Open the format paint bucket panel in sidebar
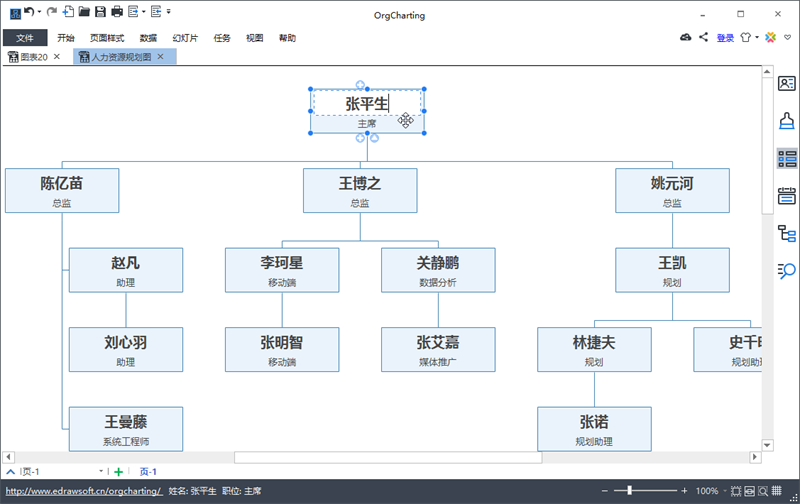800x504 pixels. click(x=786, y=121)
